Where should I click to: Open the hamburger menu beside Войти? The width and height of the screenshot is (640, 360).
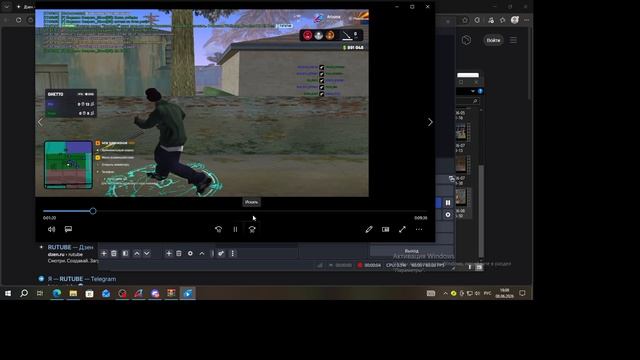(x=513, y=40)
